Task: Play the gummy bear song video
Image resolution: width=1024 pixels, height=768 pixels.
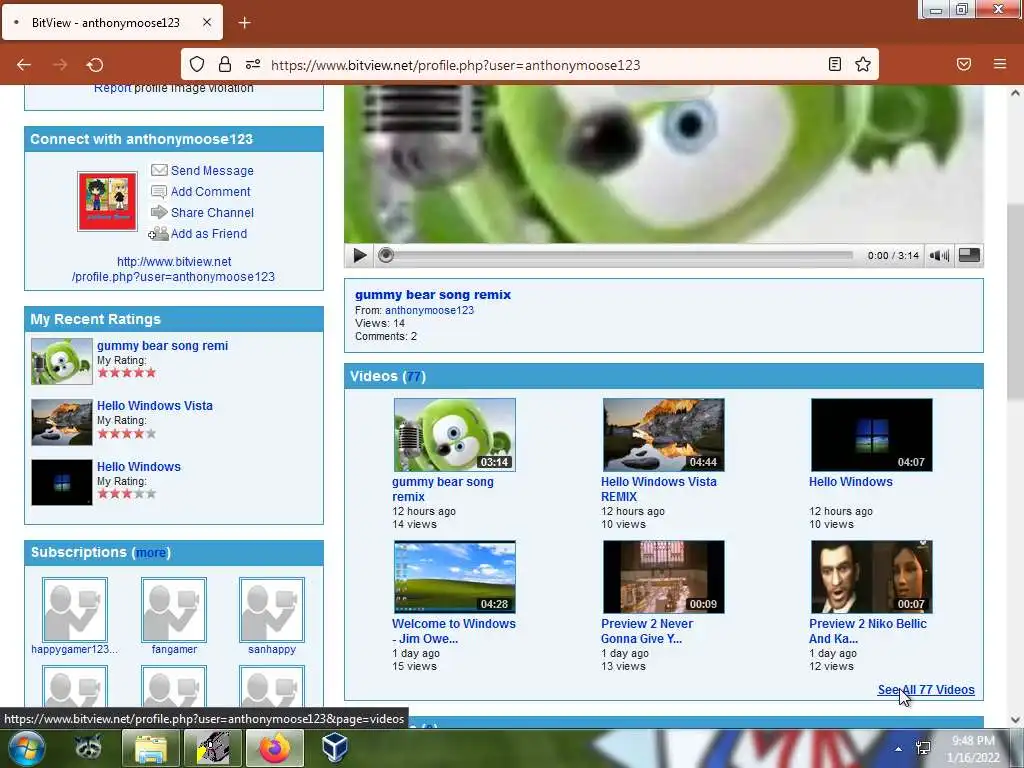Action: click(359, 255)
